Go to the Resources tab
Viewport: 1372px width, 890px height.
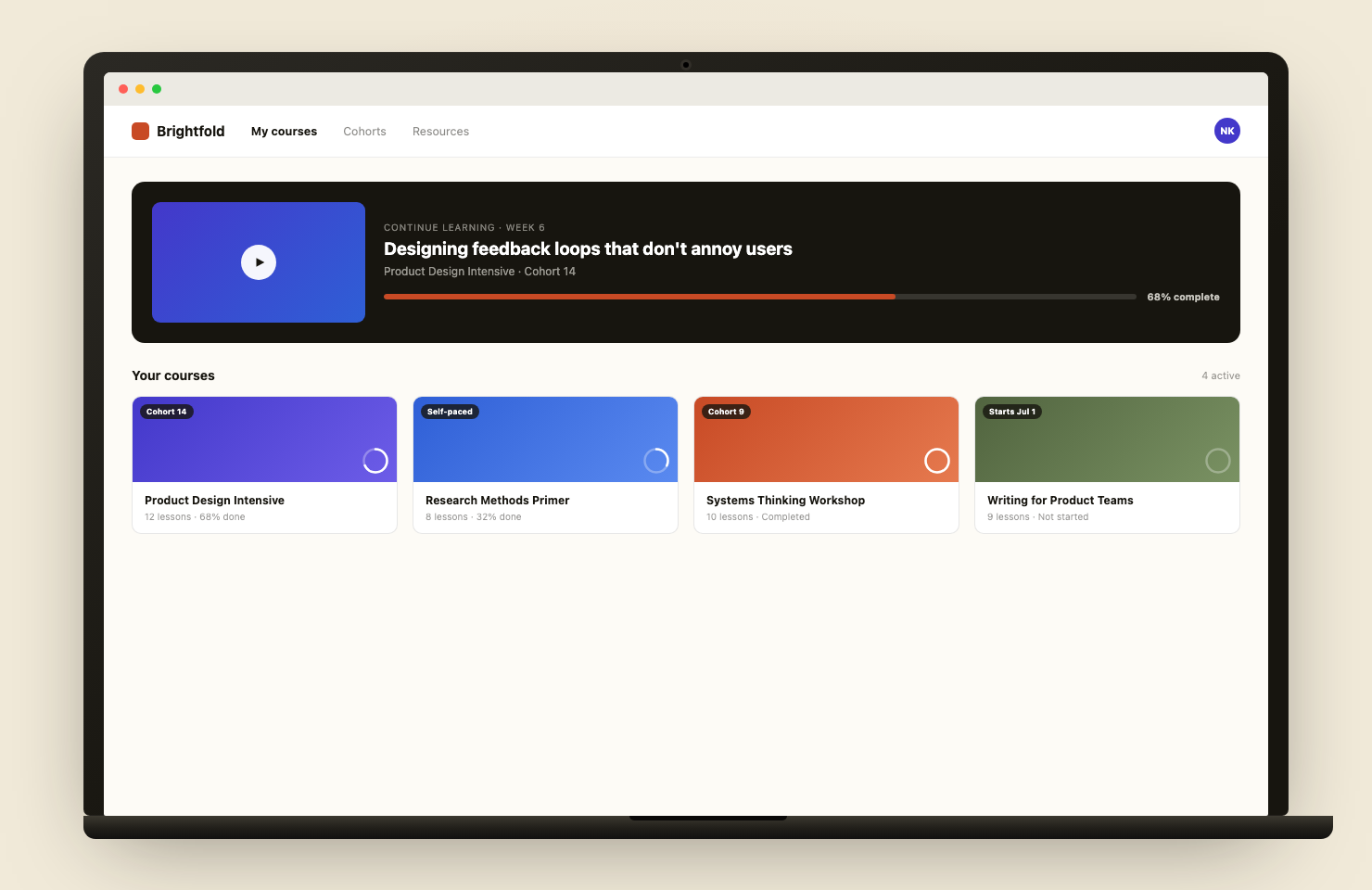[440, 132]
